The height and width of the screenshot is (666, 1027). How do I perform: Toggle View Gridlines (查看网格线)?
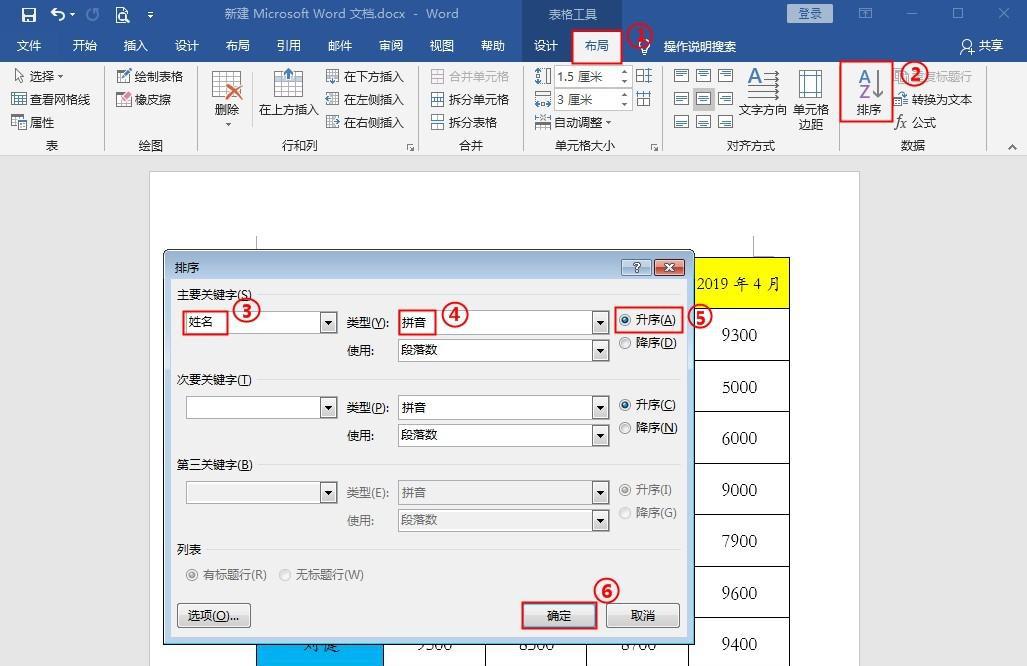pyautogui.click(x=50, y=100)
